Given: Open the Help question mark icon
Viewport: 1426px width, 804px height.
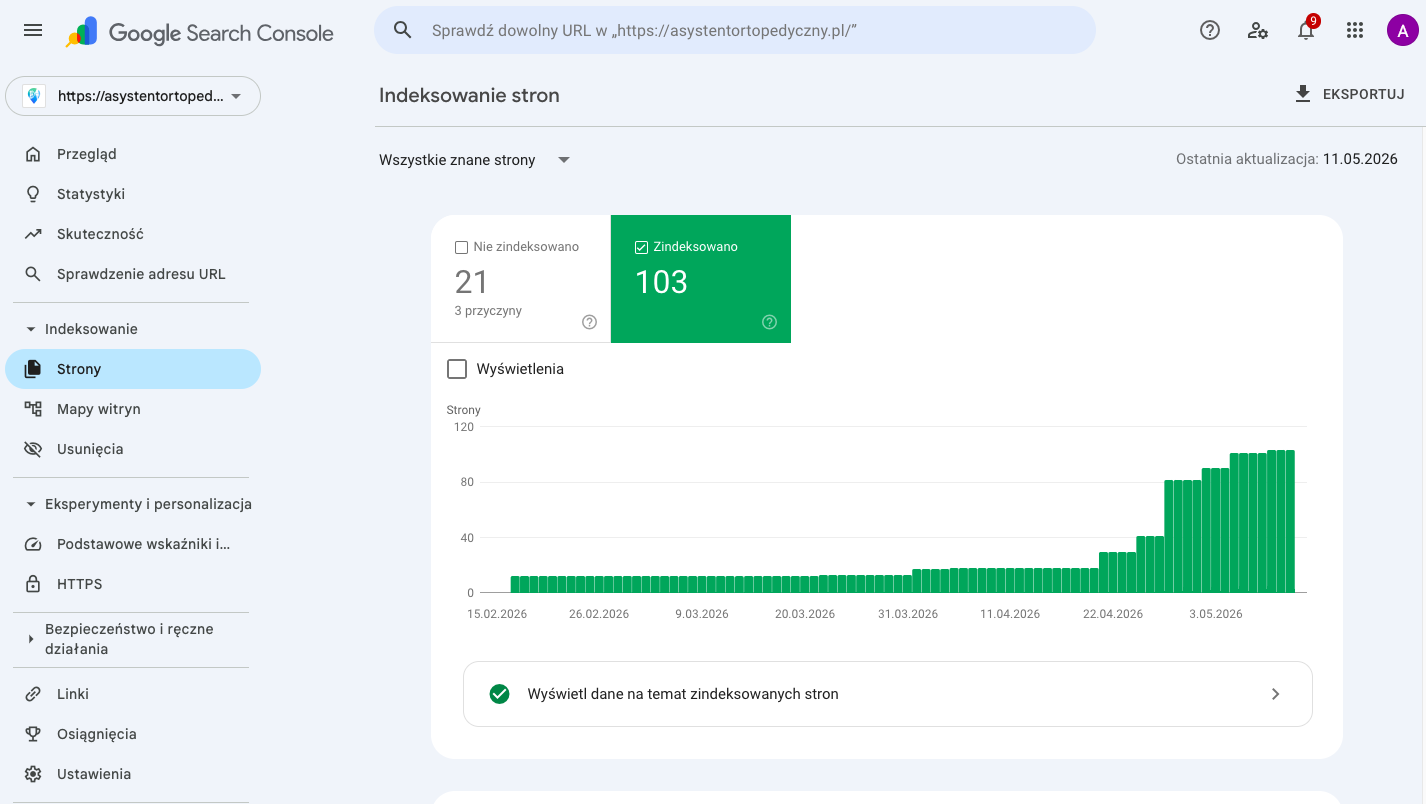Looking at the screenshot, I should [x=1210, y=30].
